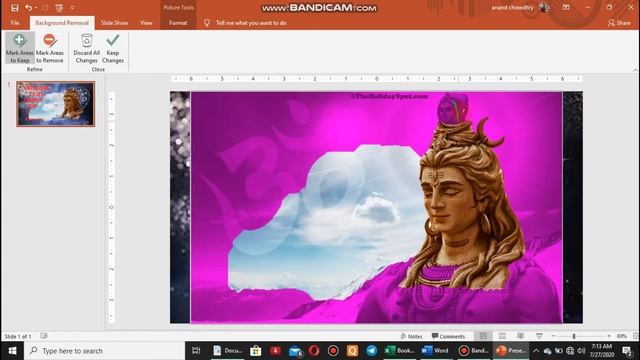Open network tray icon

point(570,351)
